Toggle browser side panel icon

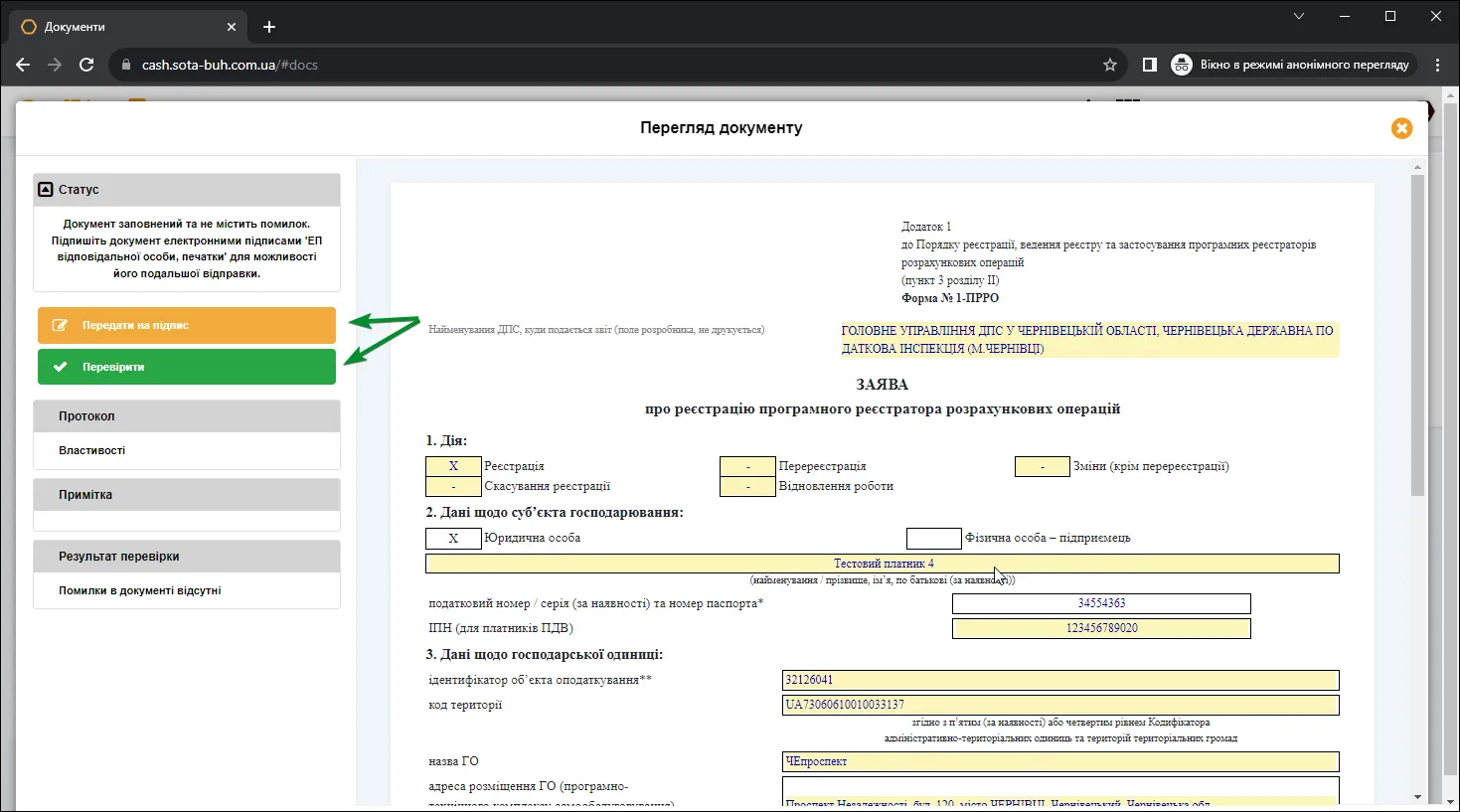[x=1149, y=65]
